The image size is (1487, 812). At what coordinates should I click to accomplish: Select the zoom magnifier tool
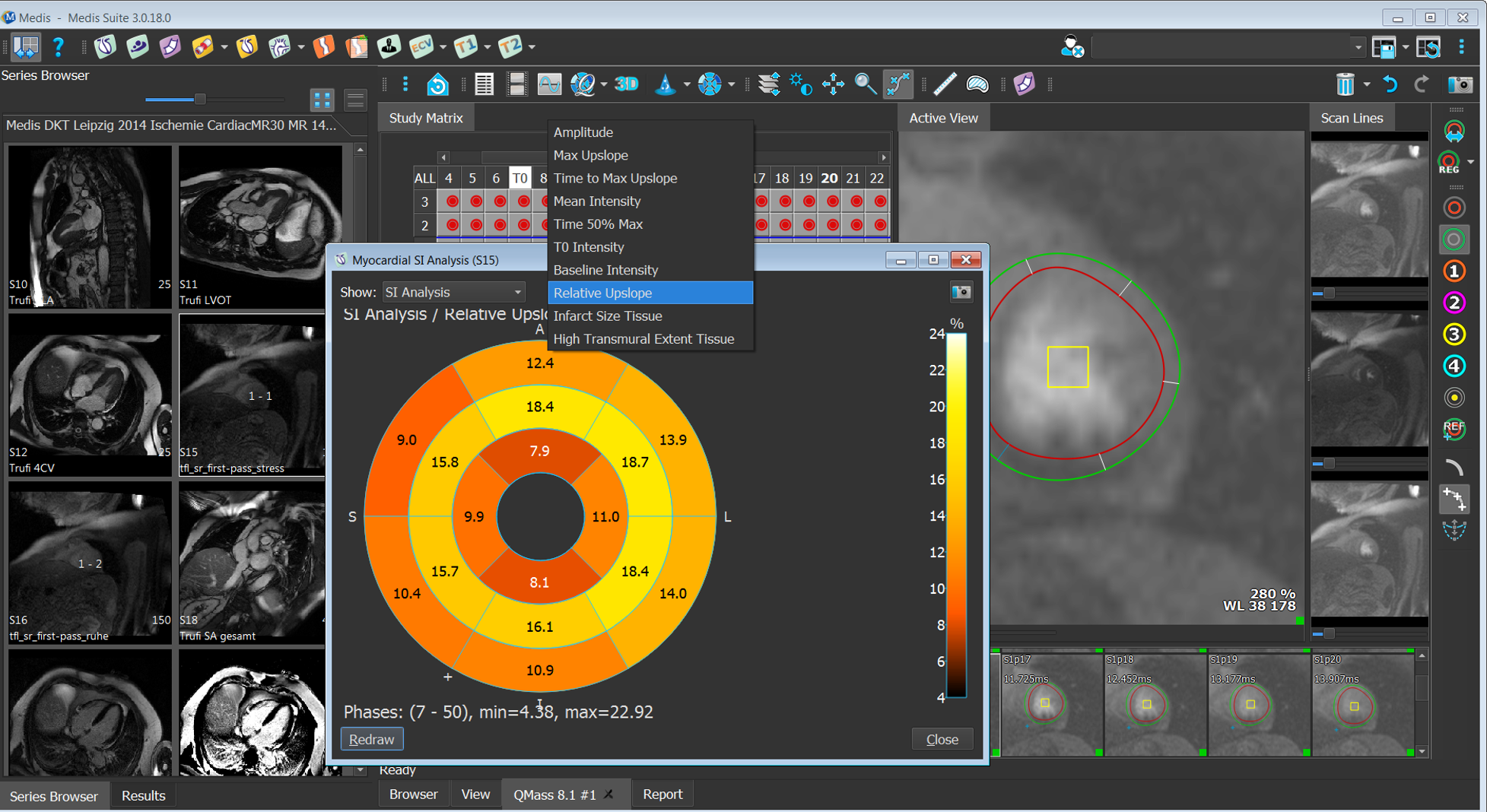865,84
